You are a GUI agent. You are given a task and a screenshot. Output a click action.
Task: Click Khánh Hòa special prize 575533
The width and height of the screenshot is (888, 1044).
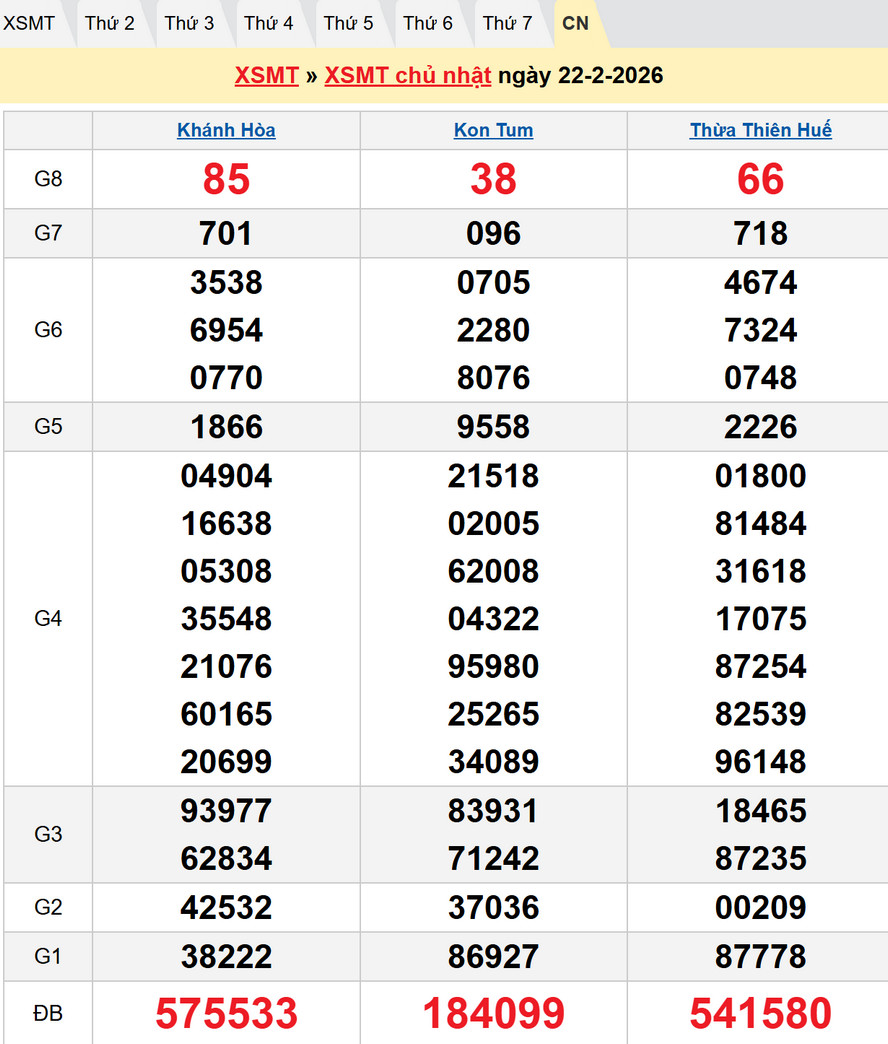226,1013
